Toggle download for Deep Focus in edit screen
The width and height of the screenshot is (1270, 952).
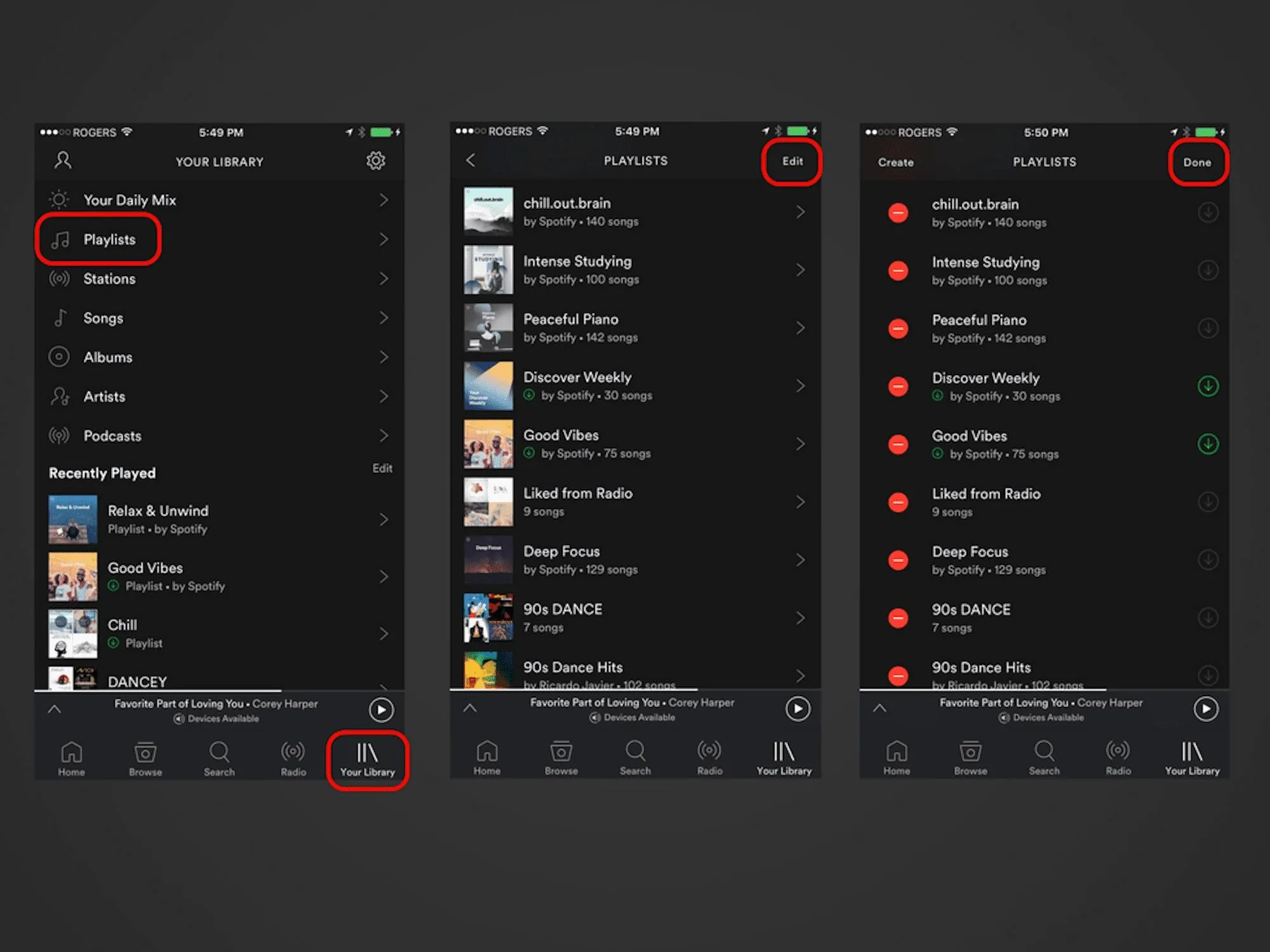pos(1208,559)
